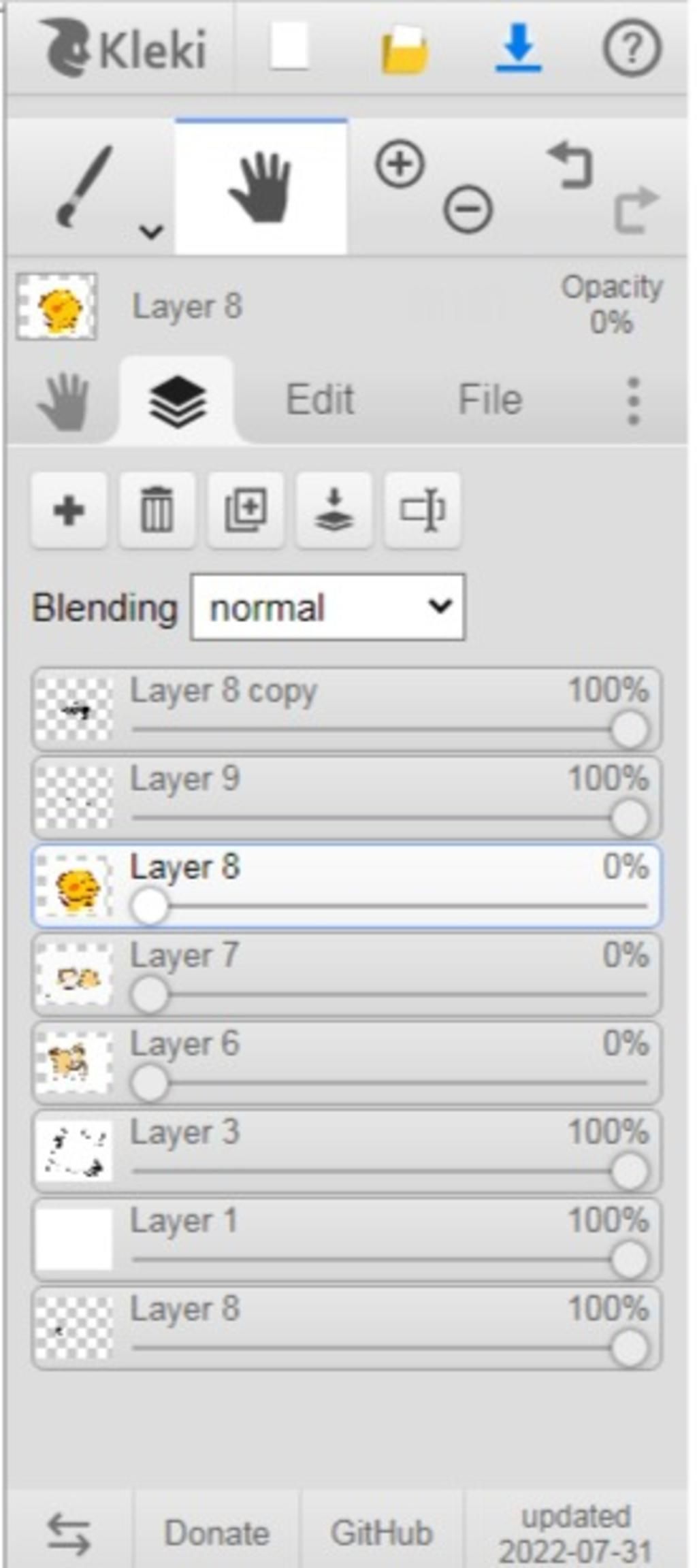Flip the panel side with arrows button
This screenshot has height=1568, width=697.
point(69,1534)
